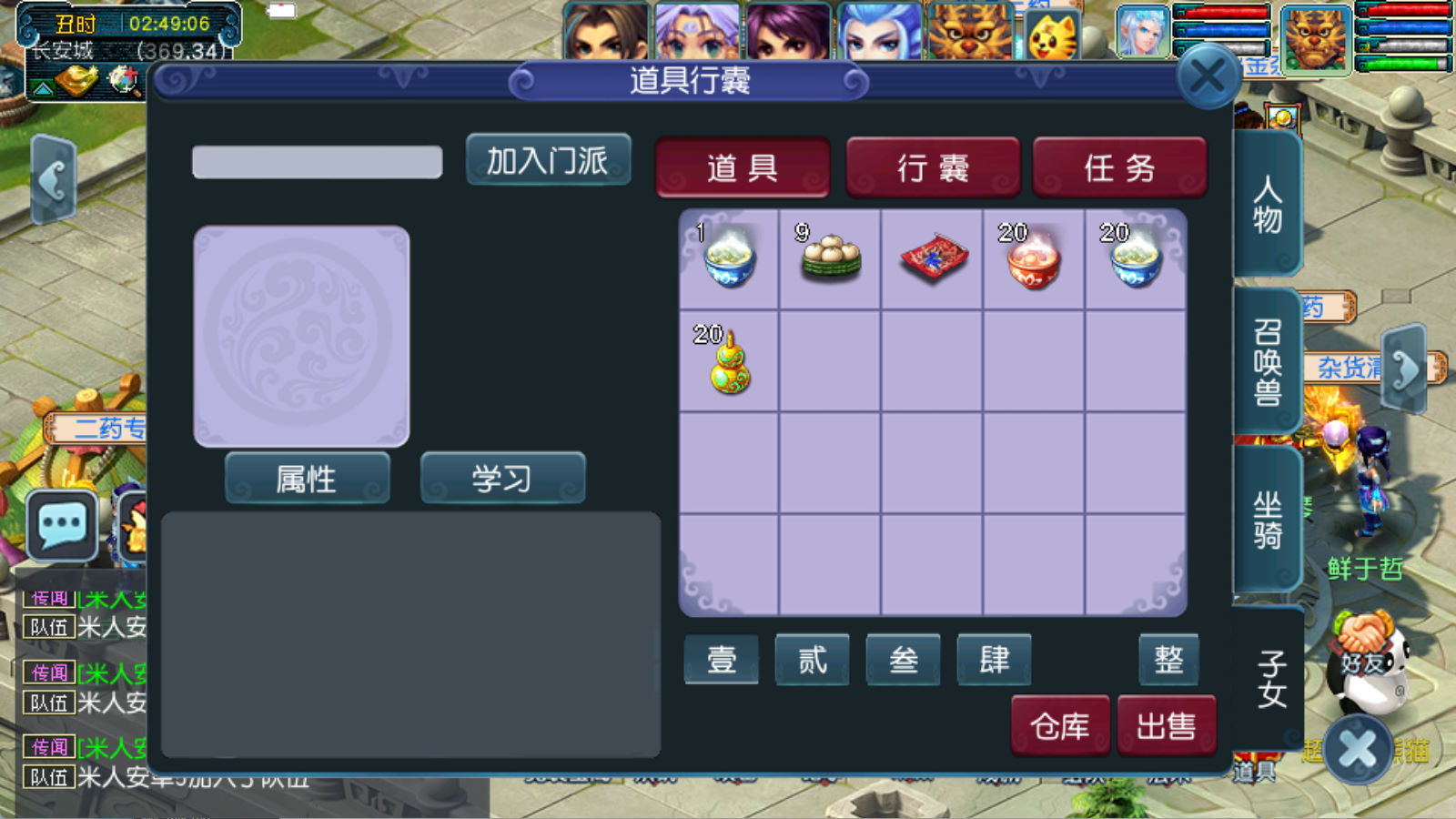
Task: Switch to inventory page 壹
Action: (722, 659)
